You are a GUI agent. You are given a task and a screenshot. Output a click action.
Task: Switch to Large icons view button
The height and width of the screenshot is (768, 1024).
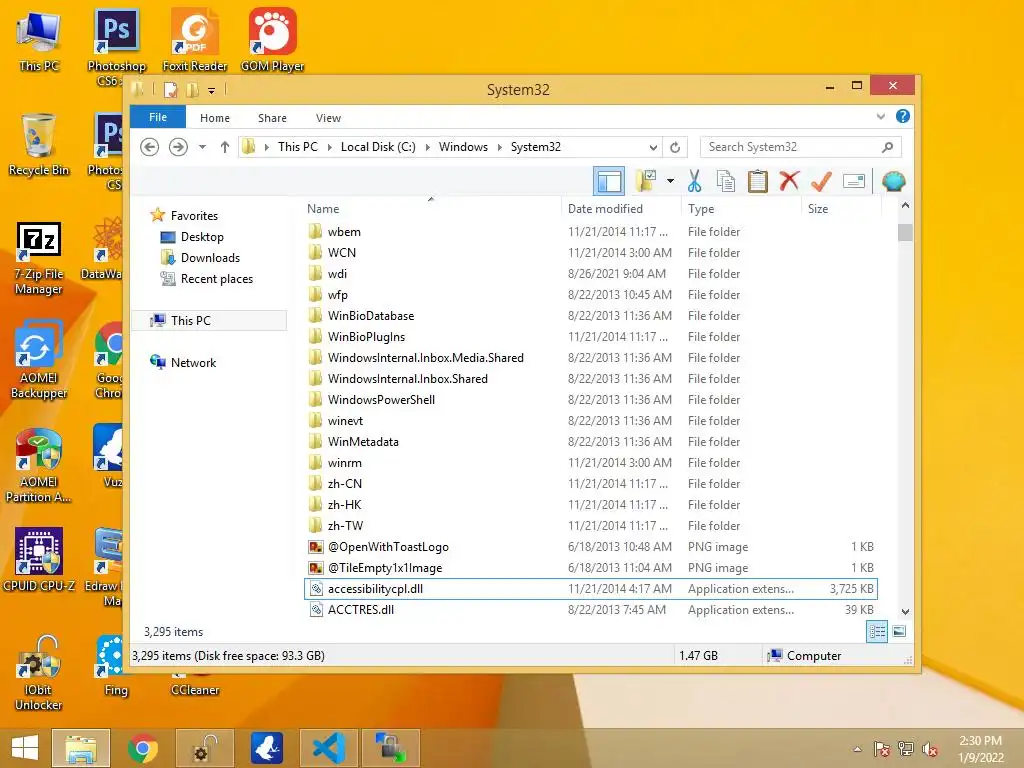point(899,632)
